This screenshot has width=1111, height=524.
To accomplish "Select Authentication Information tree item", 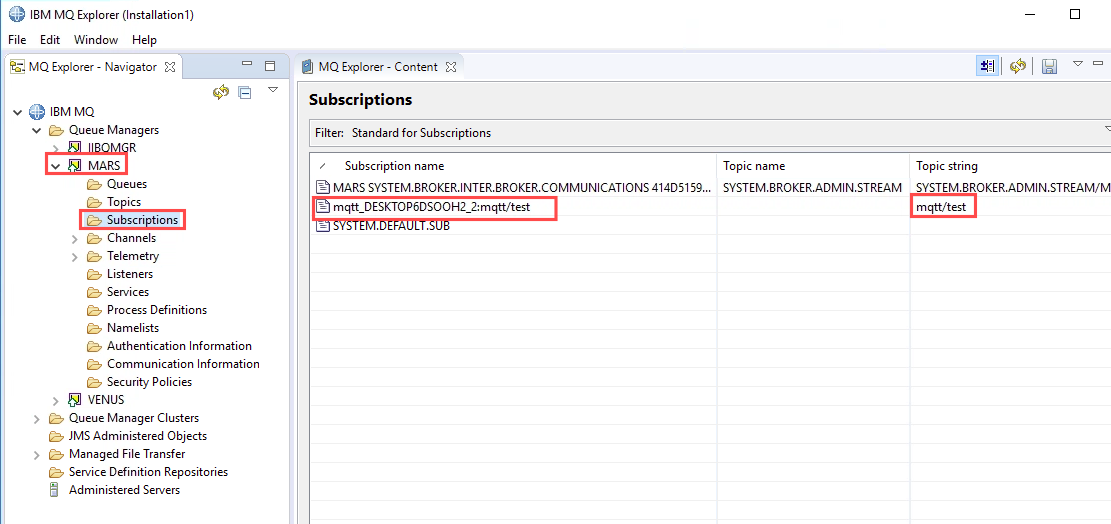I will point(179,346).
